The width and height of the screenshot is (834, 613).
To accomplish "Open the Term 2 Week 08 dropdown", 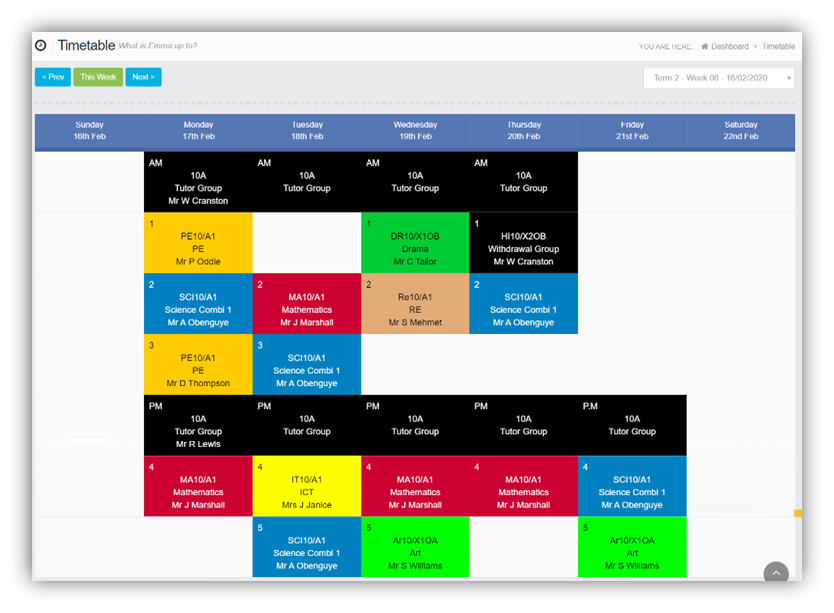I will pos(719,78).
